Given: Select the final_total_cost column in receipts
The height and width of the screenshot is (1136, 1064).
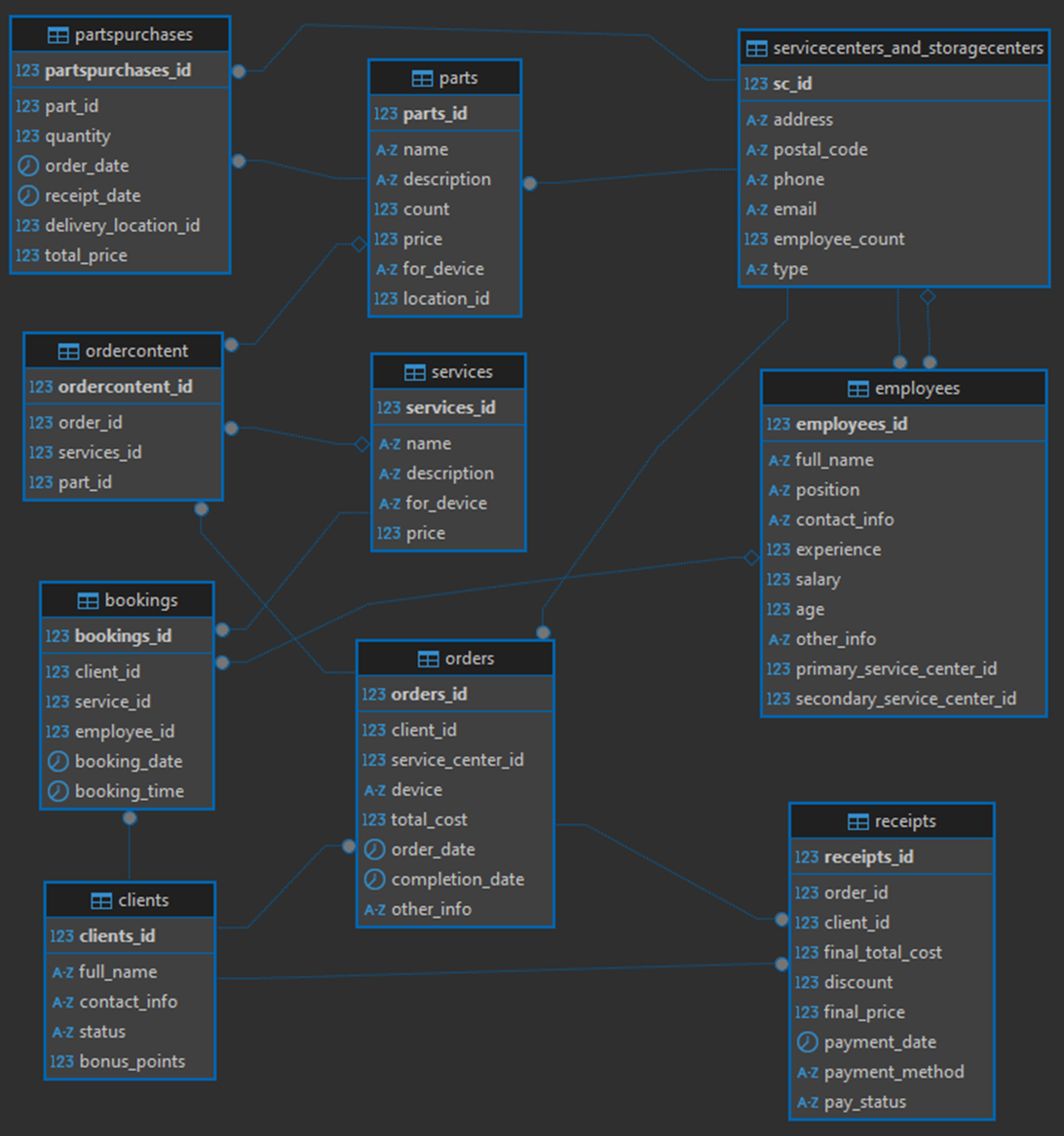Looking at the screenshot, I should click(892, 954).
